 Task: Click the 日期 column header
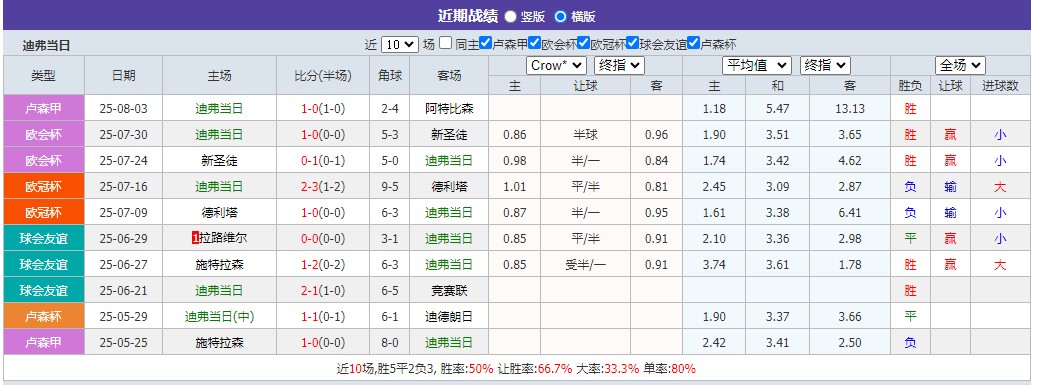124,75
